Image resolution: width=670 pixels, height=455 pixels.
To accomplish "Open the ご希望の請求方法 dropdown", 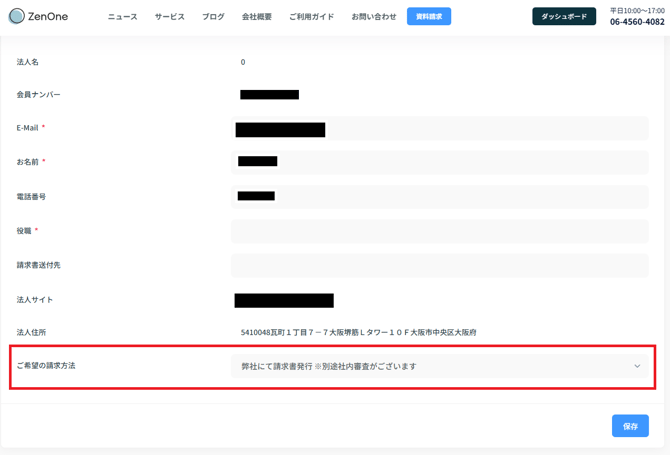I will 440,366.
